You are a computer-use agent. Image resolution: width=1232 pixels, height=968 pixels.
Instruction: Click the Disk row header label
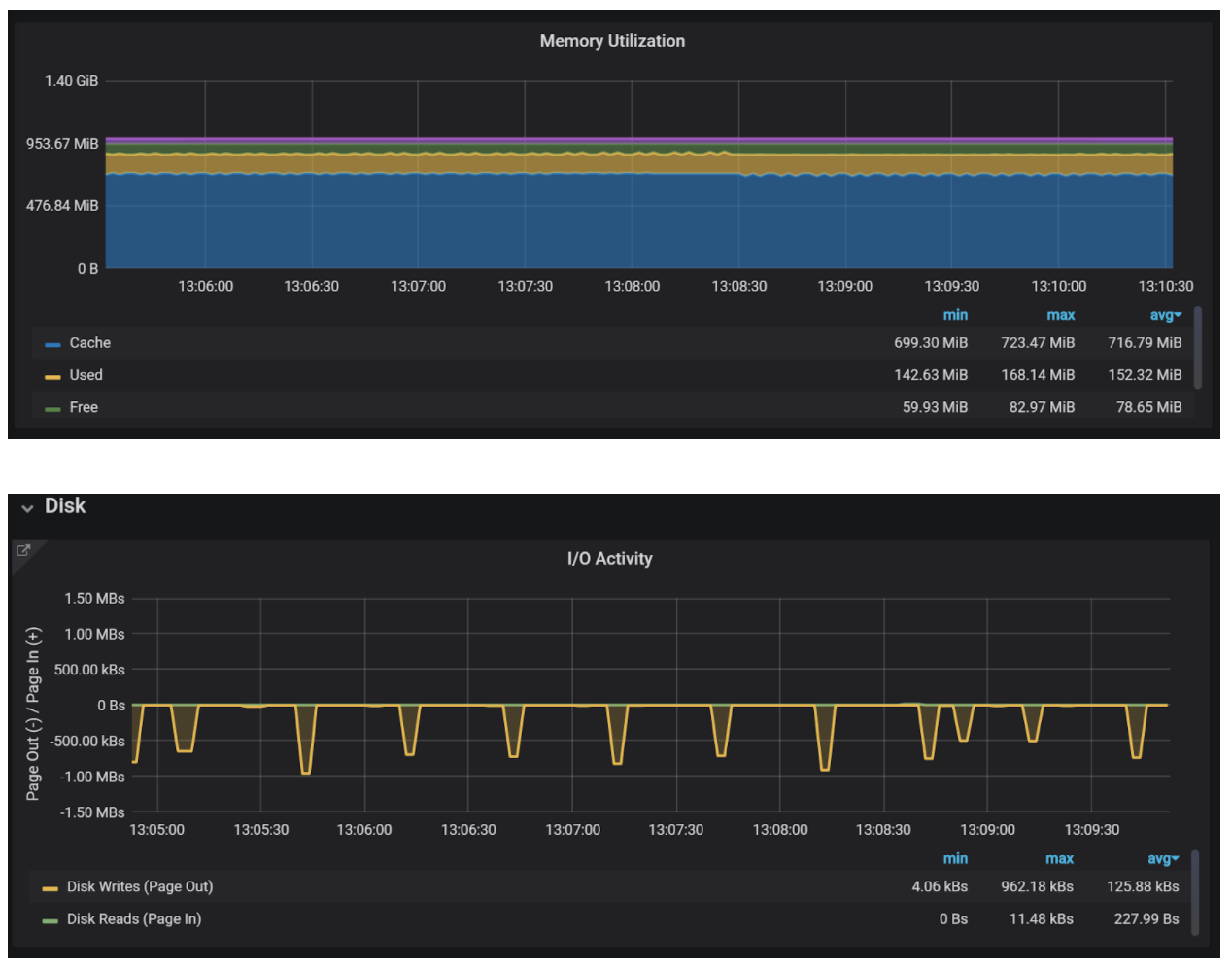pyautogui.click(x=66, y=505)
